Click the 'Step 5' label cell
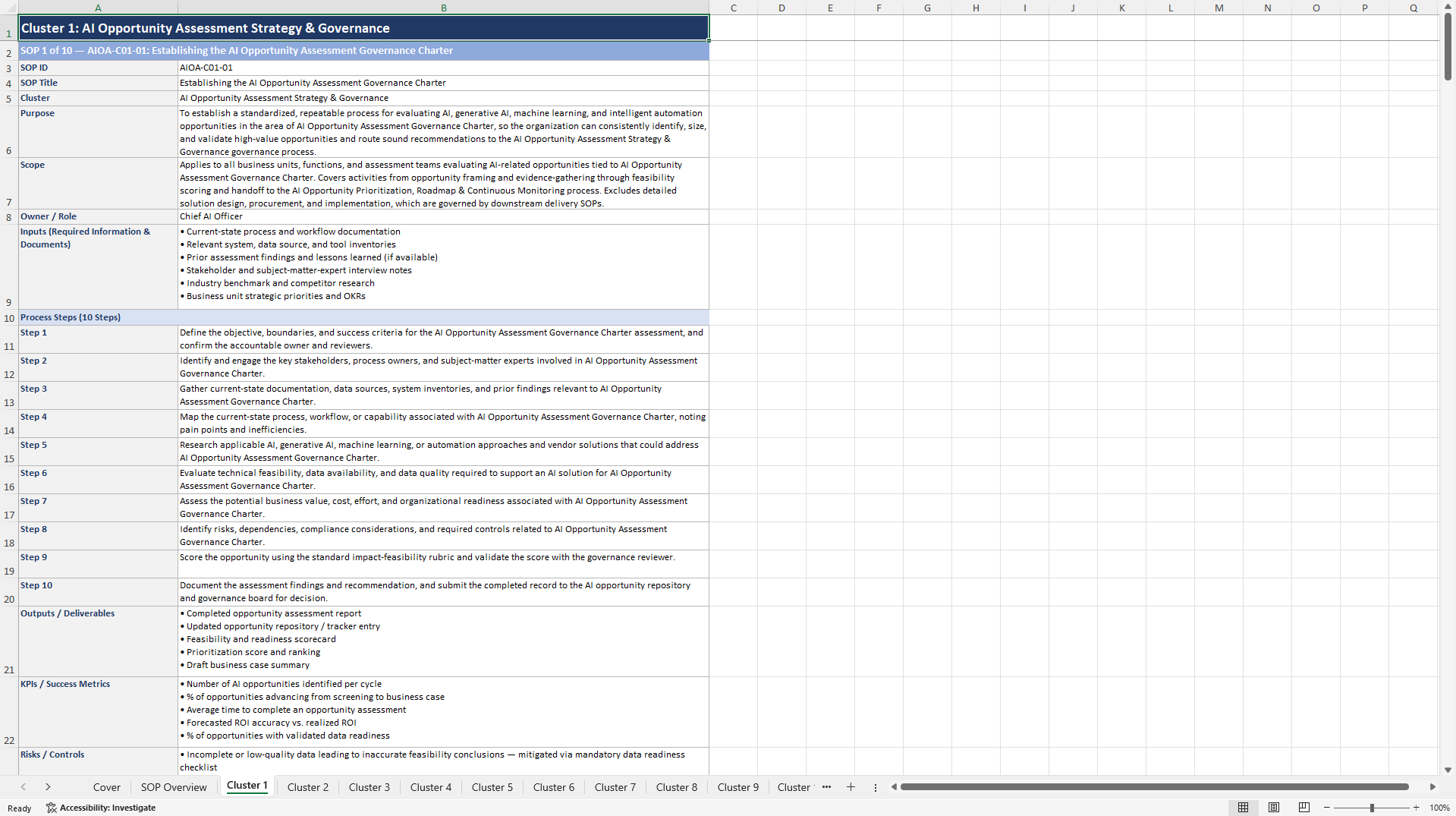 coord(98,452)
